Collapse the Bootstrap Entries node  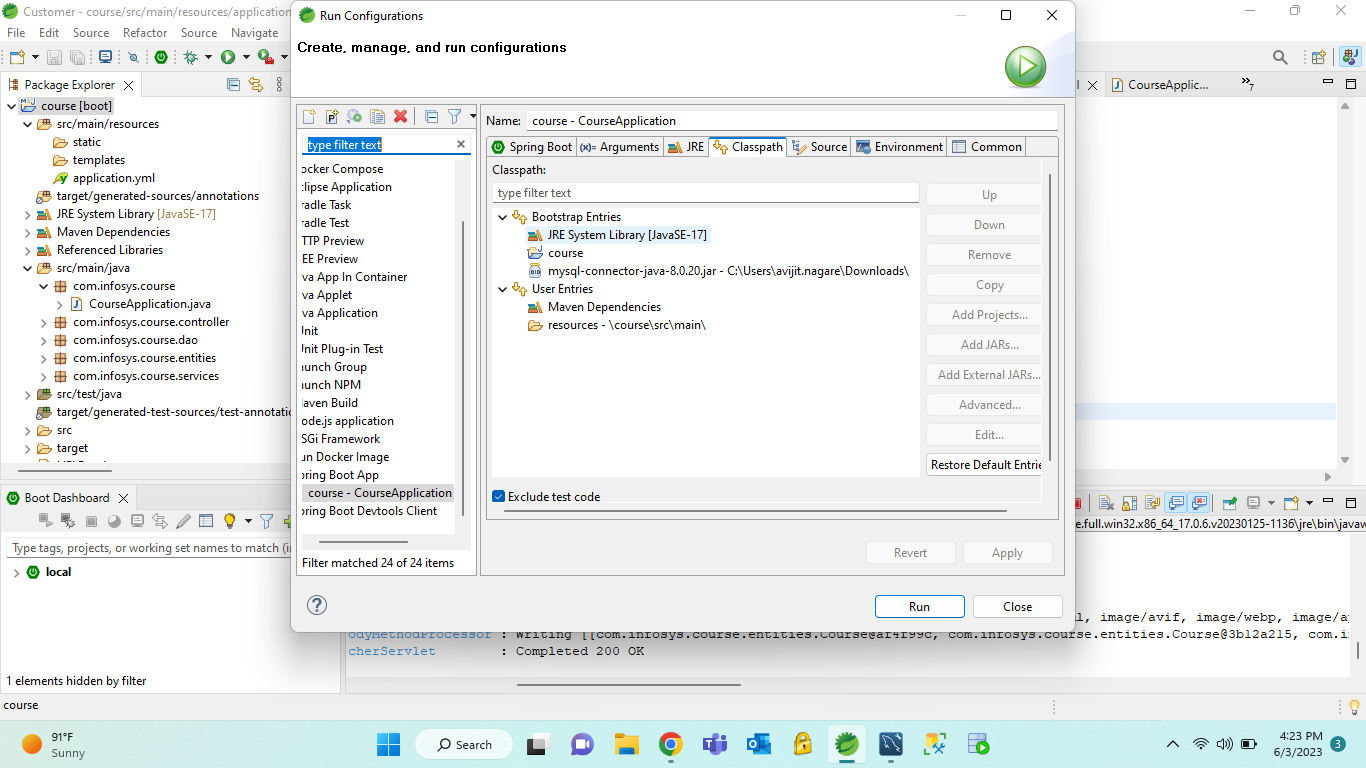(502, 217)
